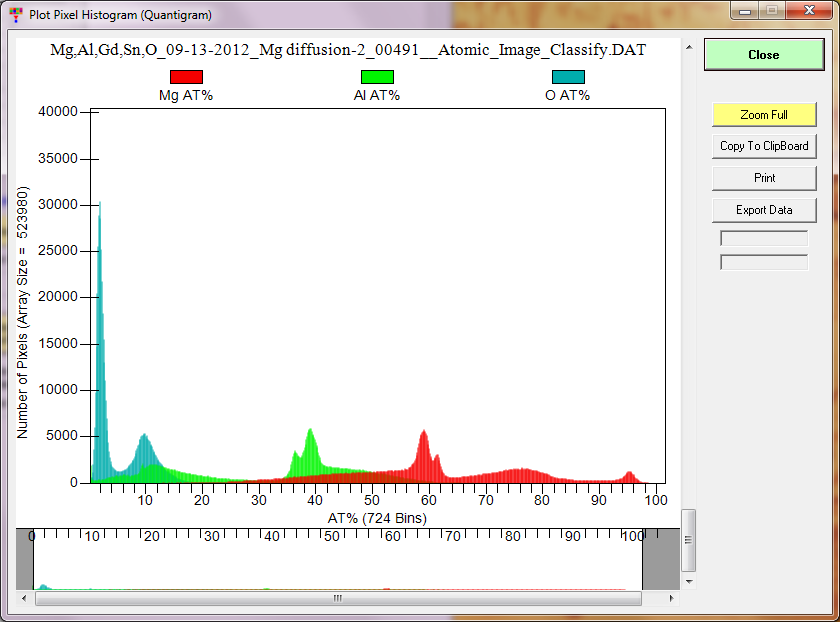
Task: Click the horizontal scrollbar right arrow
Action: 673,598
